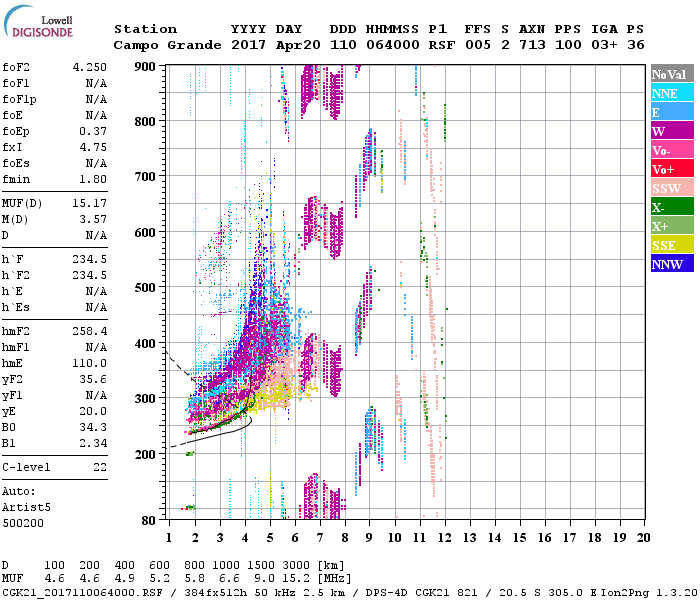Screen dimensions: 700x600
Task: Click the 500 km height axis label
Action: [x=145, y=288]
